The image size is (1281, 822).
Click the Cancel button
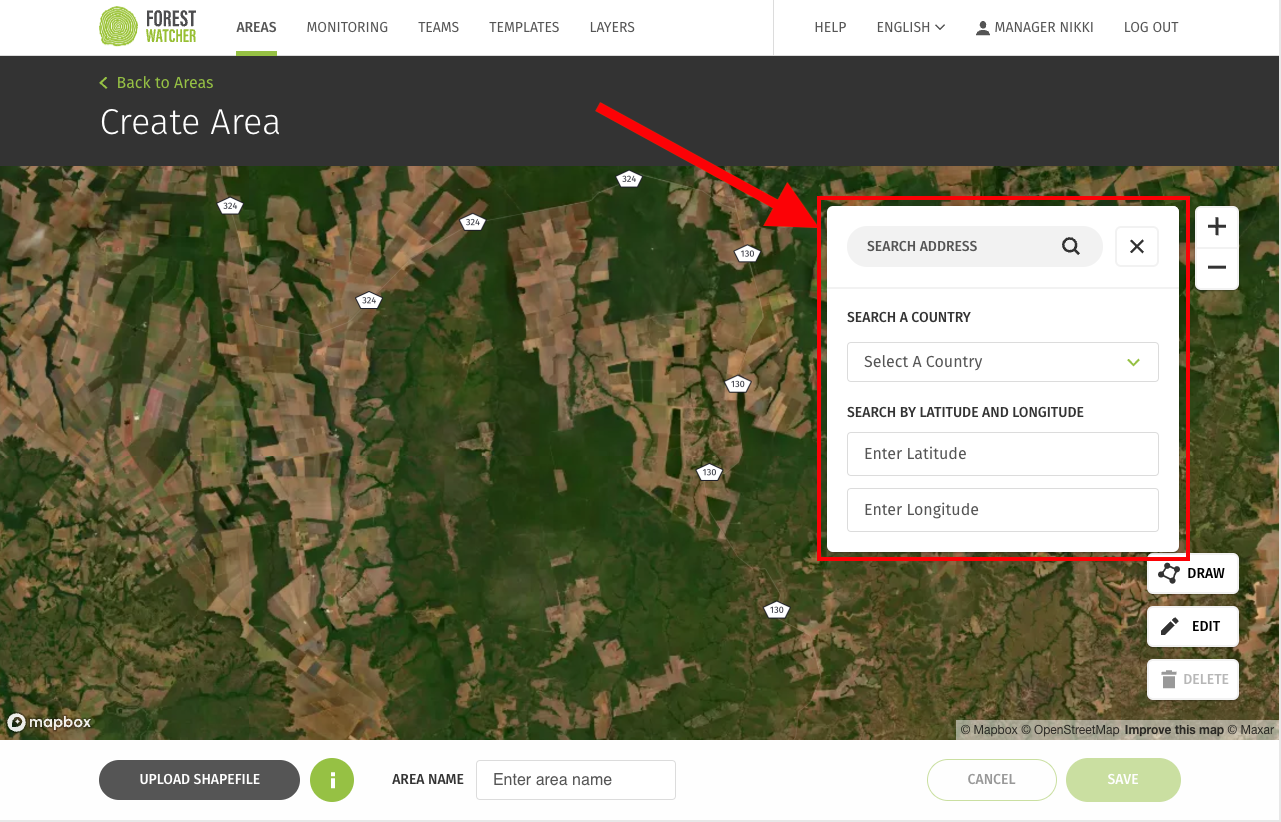click(991, 780)
